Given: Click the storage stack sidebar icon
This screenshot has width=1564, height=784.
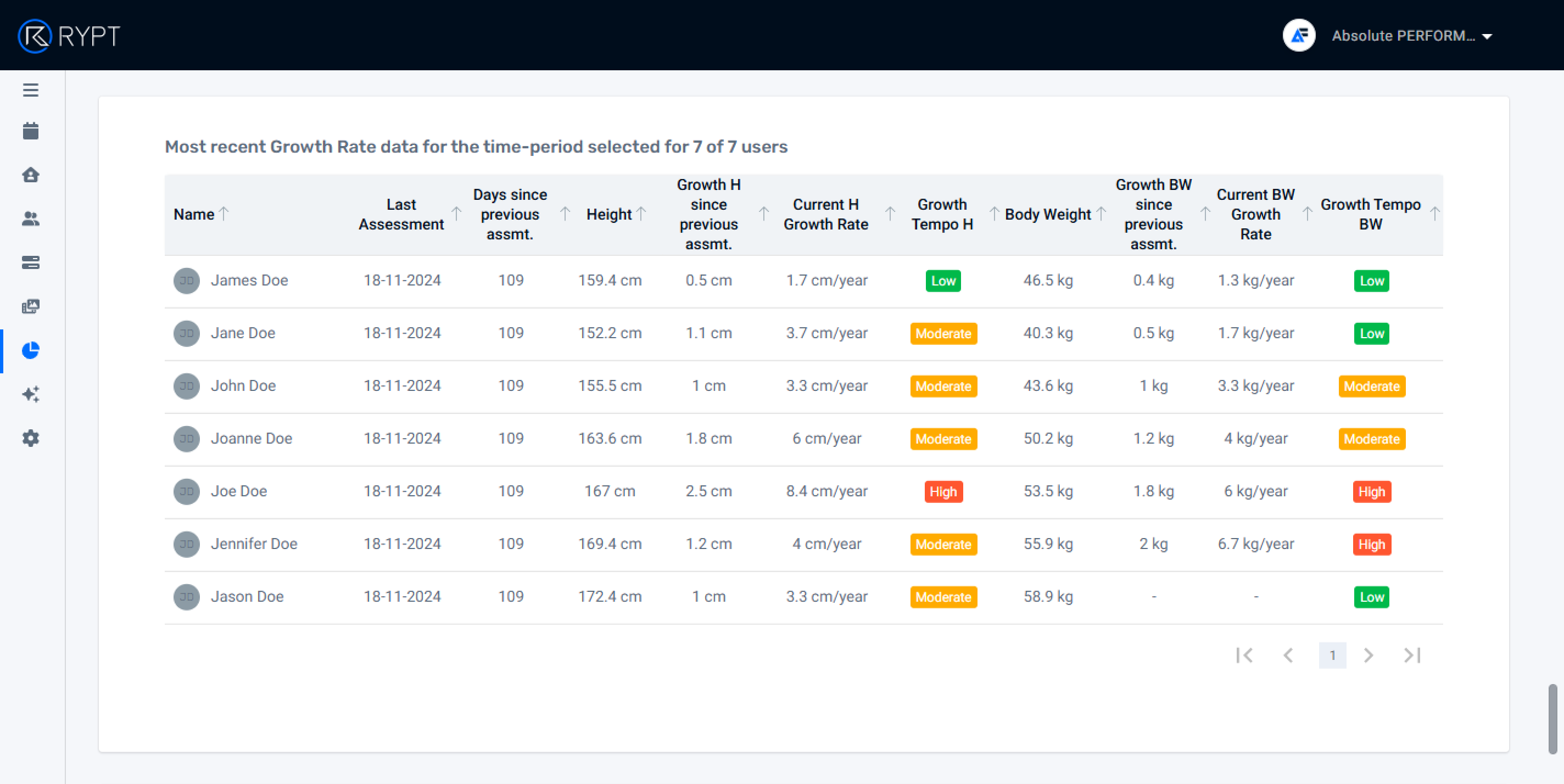Looking at the screenshot, I should (30, 262).
